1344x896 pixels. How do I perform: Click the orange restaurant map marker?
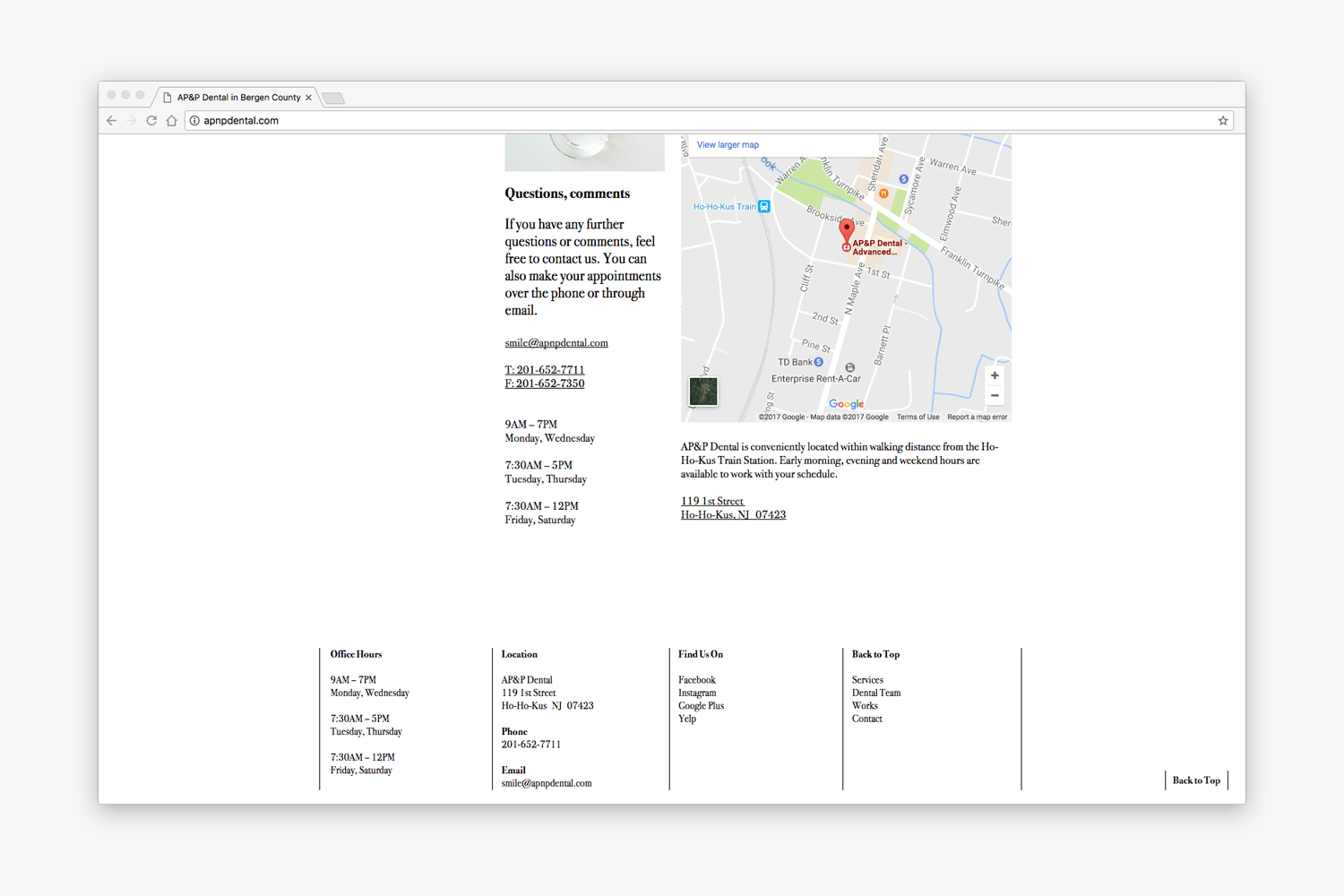pyautogui.click(x=883, y=193)
